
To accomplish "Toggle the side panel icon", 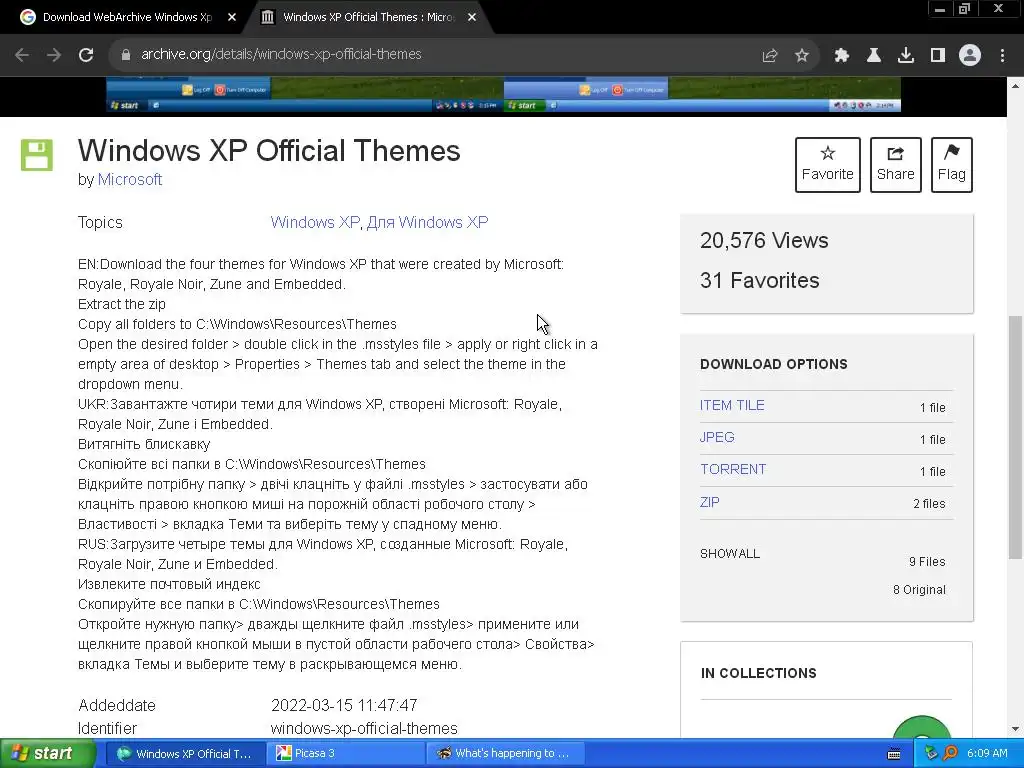I will [938, 56].
